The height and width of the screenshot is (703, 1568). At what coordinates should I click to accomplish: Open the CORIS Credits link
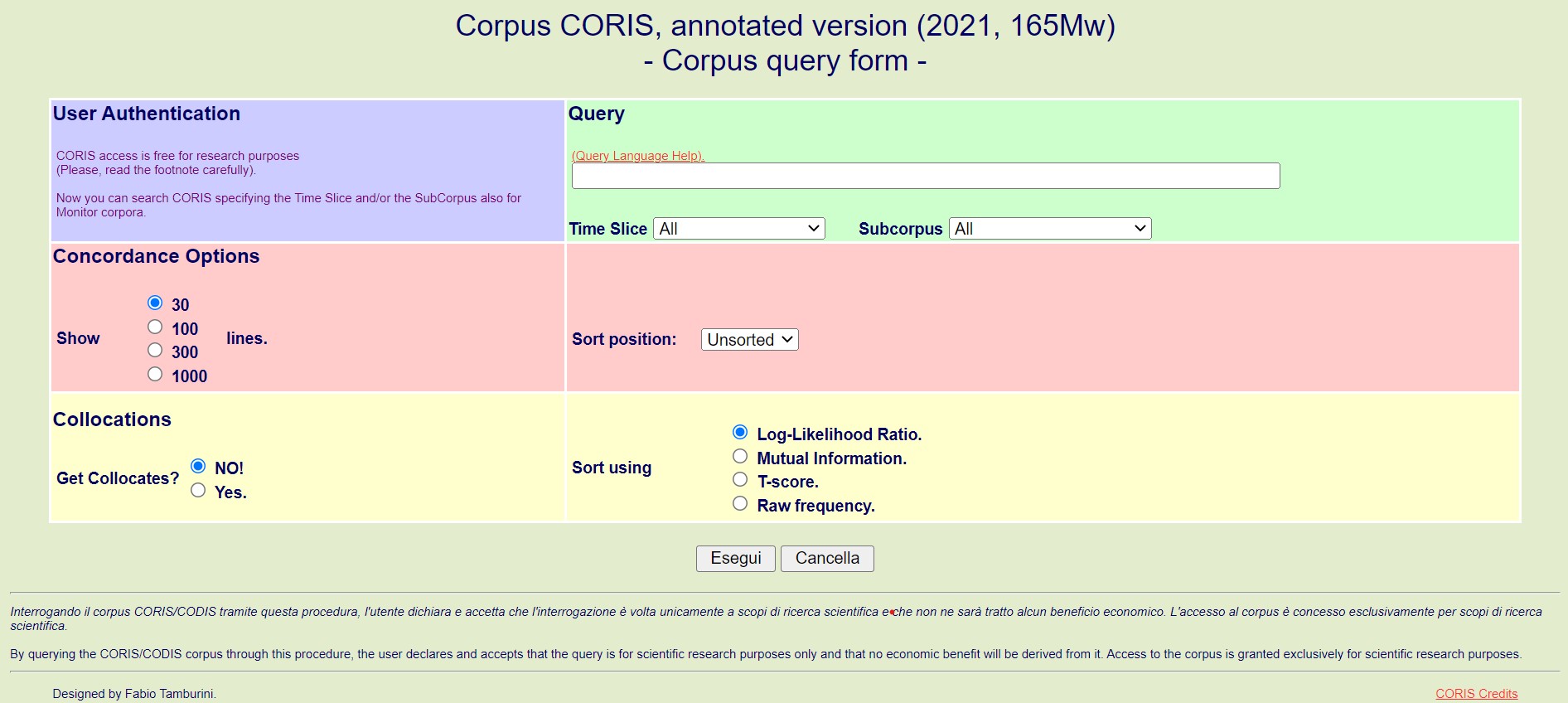[1476, 694]
